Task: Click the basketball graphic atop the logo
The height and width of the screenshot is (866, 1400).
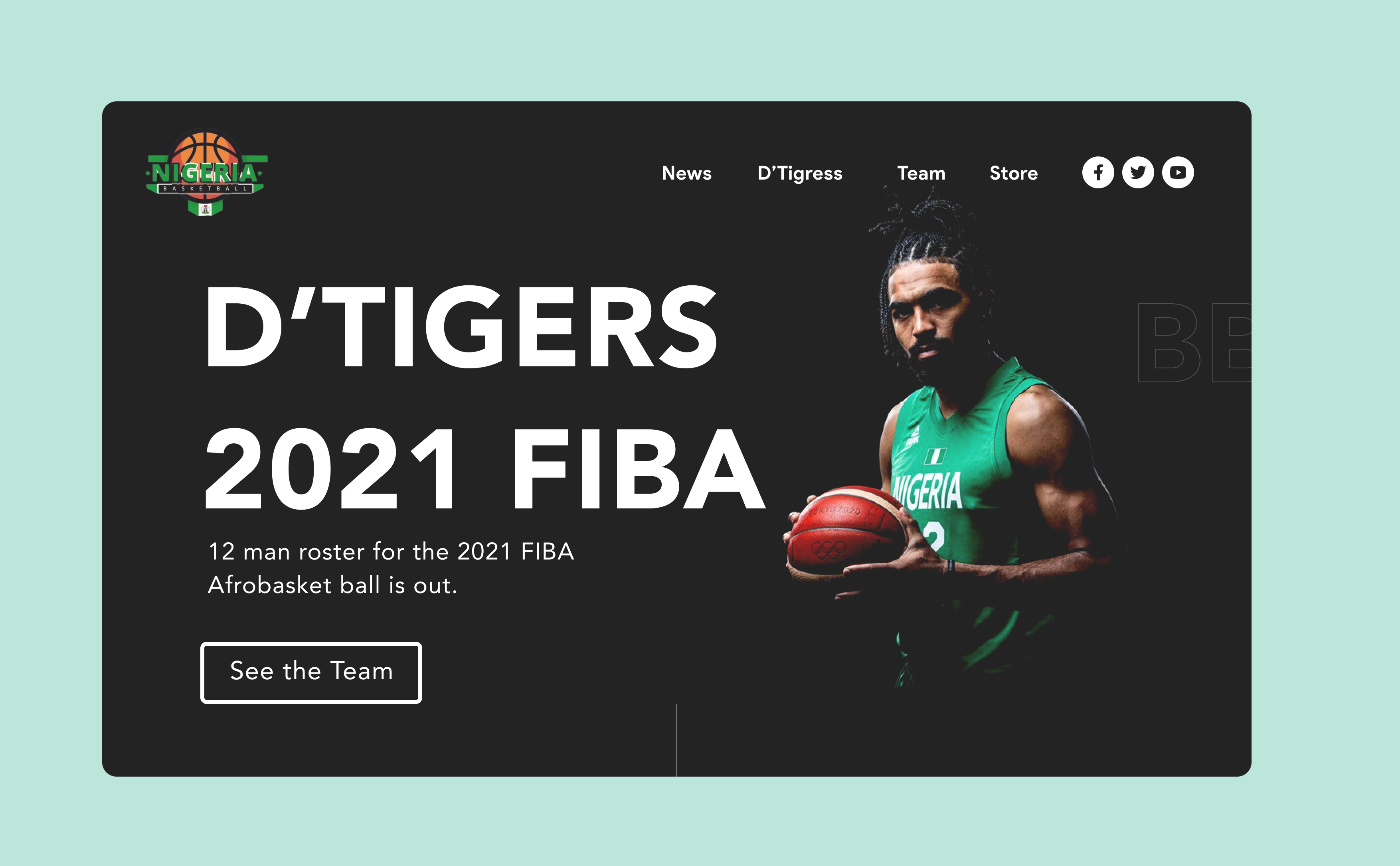Action: click(204, 150)
